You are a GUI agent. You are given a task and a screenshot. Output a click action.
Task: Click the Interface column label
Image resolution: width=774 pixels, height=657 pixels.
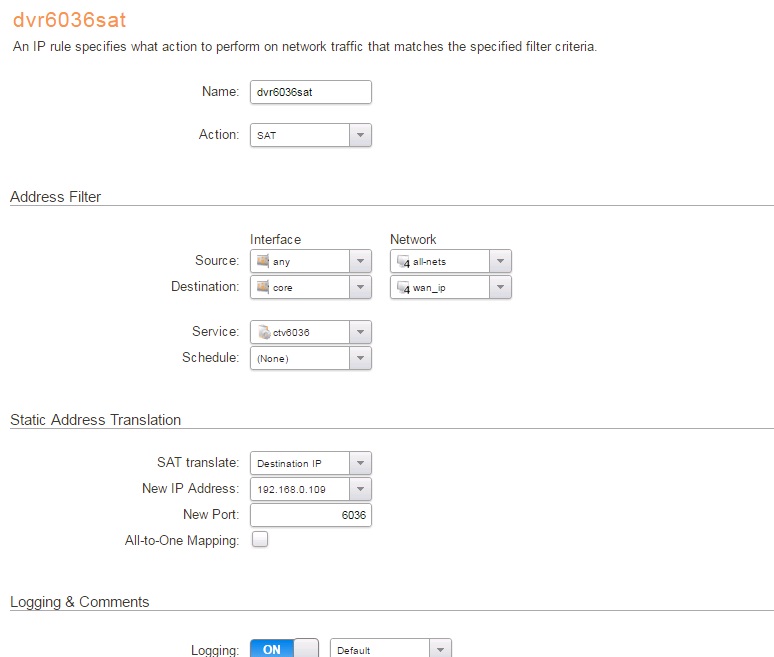[x=275, y=239]
